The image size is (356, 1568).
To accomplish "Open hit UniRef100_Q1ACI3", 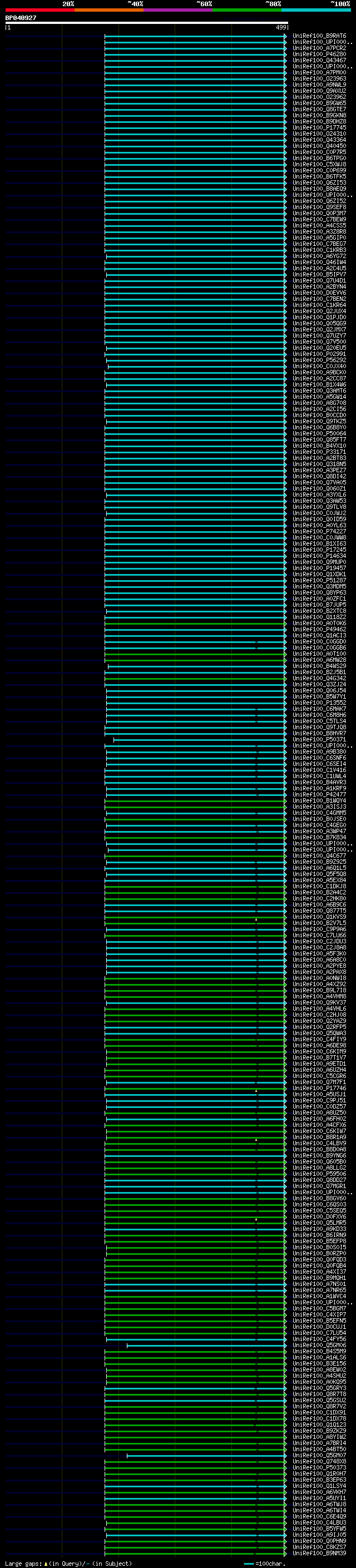I will point(319,635).
